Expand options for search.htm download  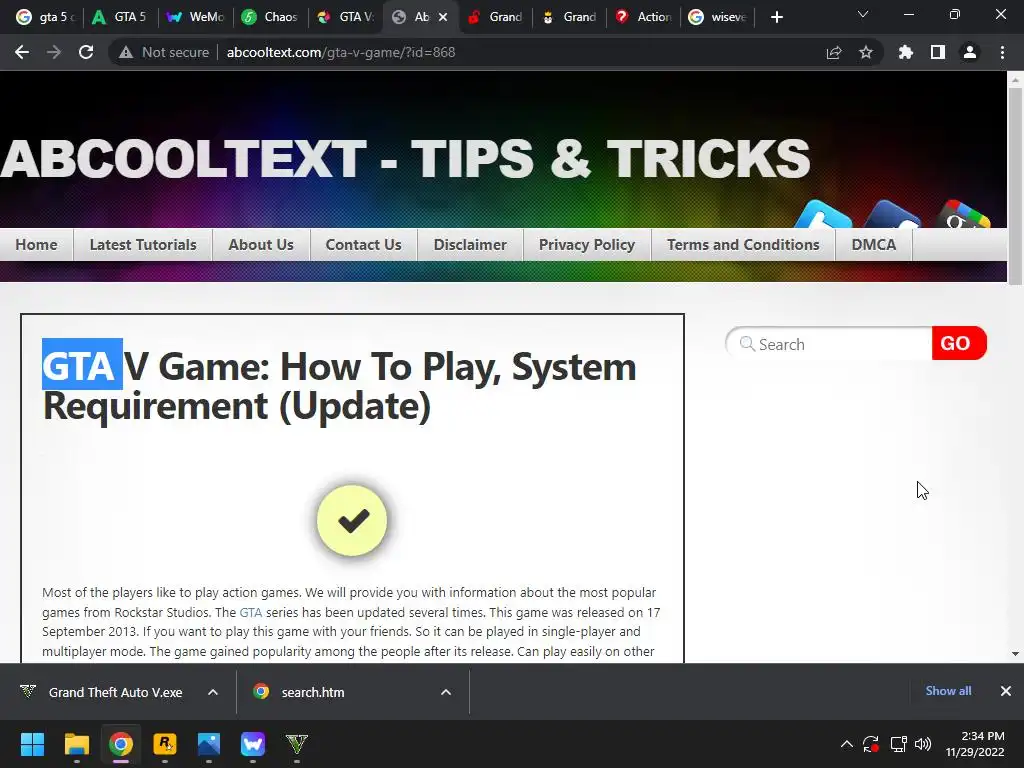point(446,692)
